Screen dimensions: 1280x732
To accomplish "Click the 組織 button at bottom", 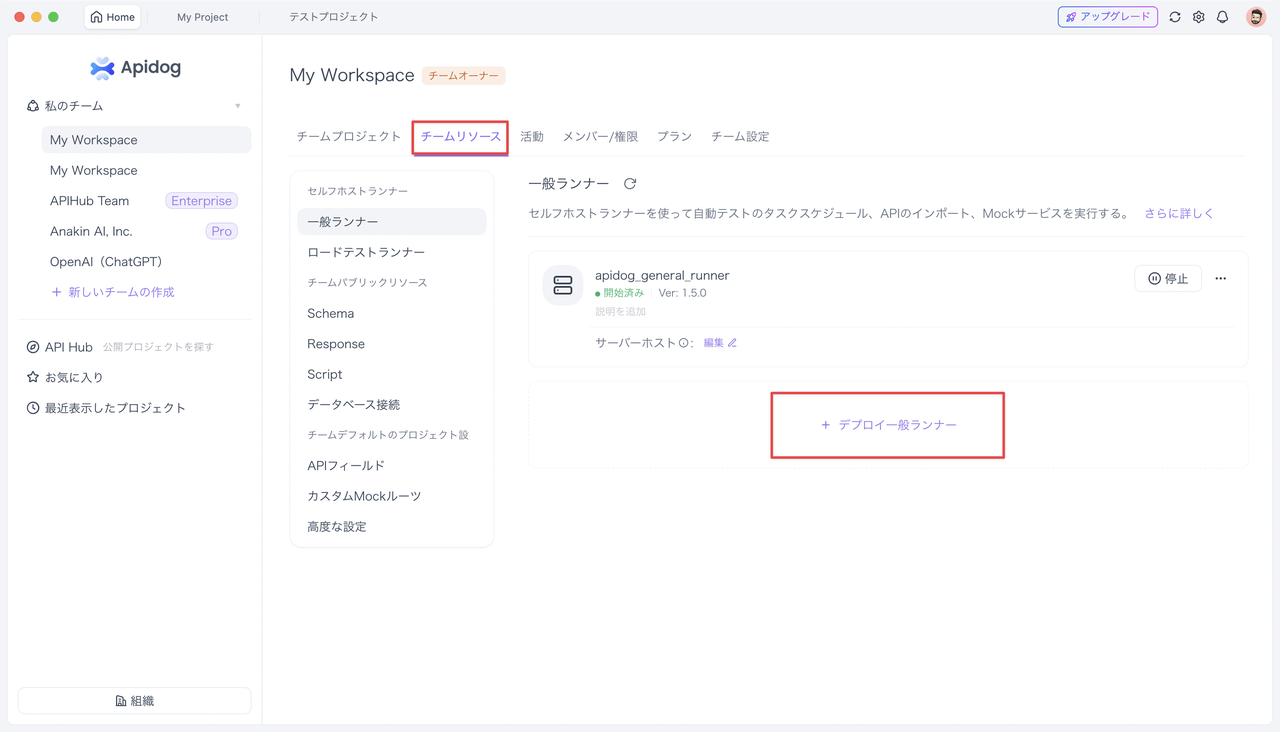I will pos(135,701).
